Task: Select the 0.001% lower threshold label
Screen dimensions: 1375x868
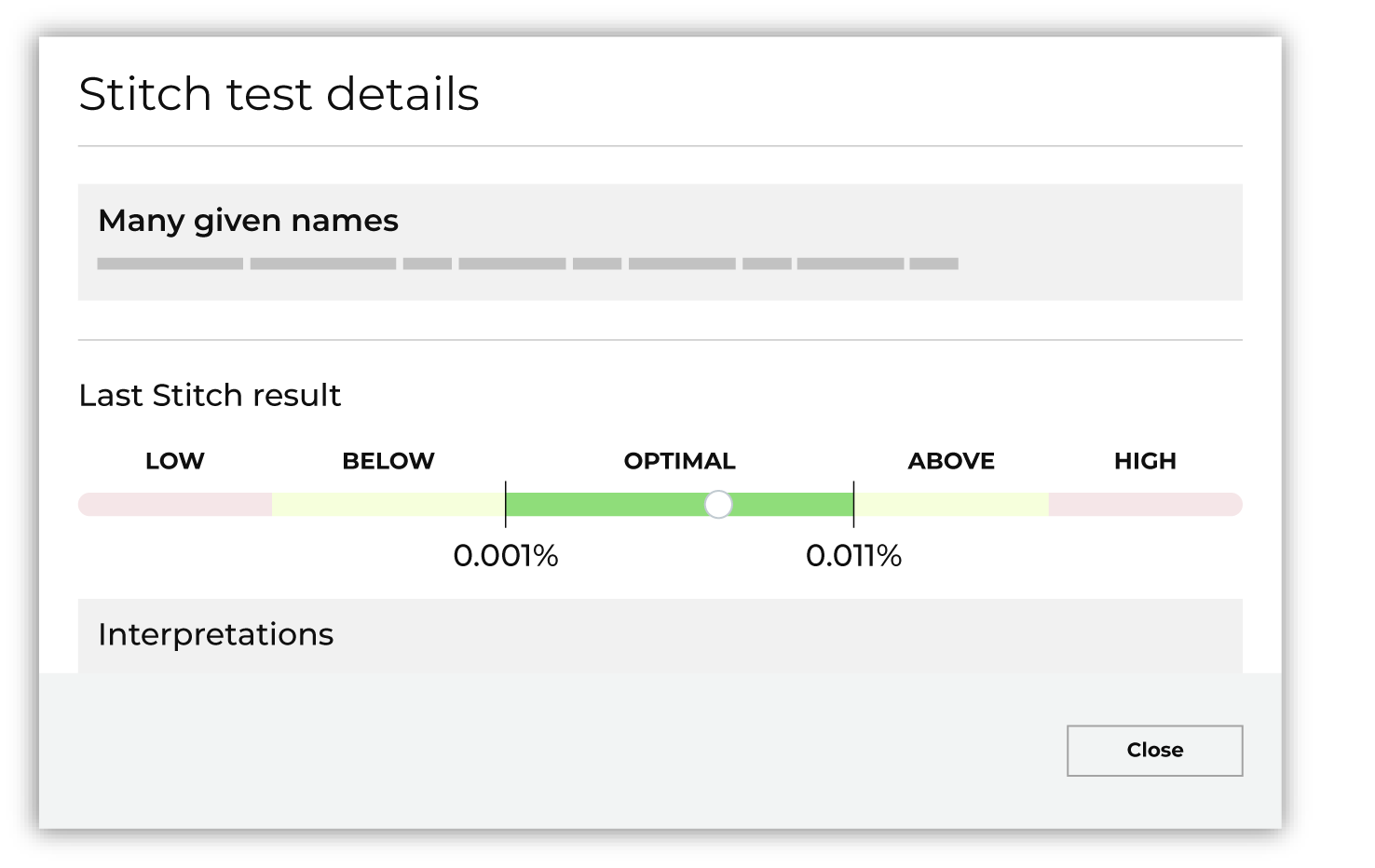Action: (x=506, y=556)
